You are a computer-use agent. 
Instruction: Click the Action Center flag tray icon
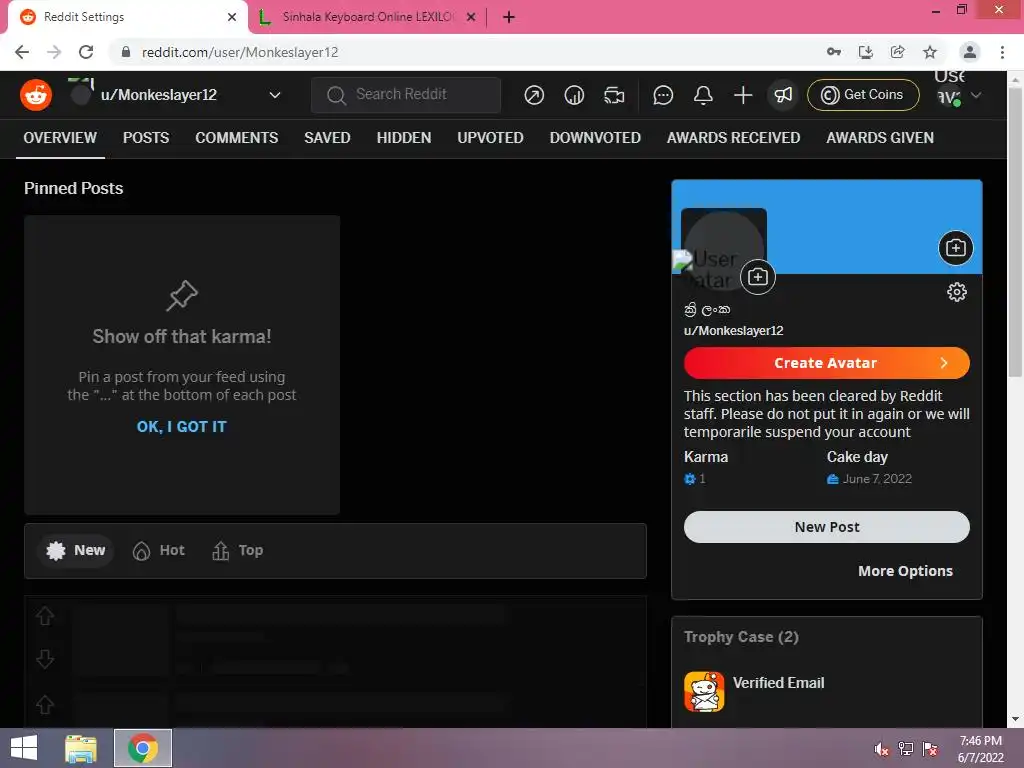click(930, 749)
